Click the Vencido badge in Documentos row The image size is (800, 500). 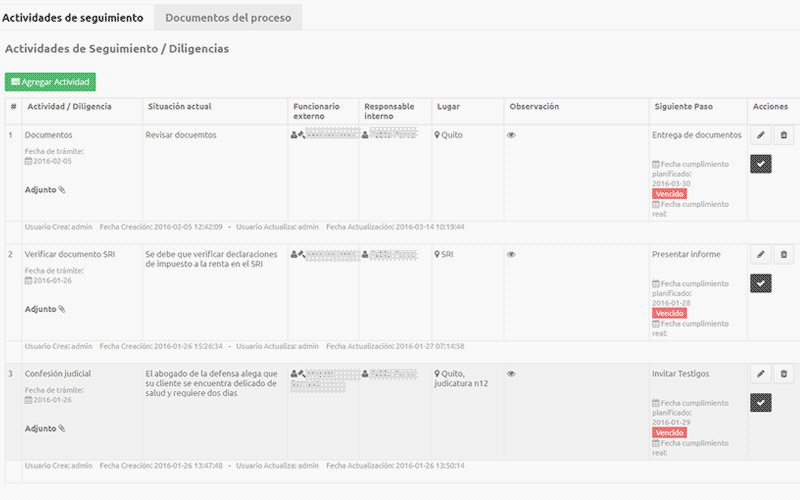[669, 194]
